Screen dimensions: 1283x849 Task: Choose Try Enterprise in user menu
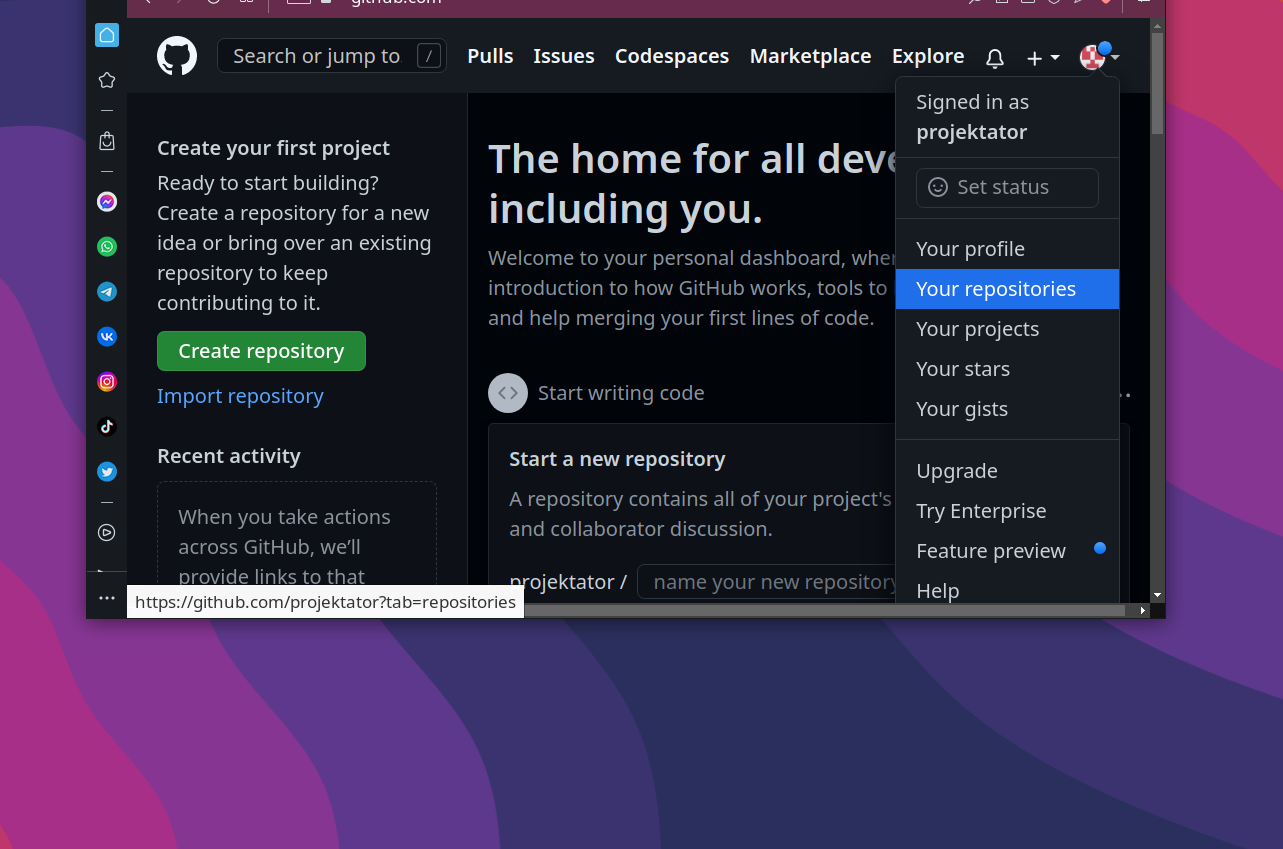tap(1007, 511)
